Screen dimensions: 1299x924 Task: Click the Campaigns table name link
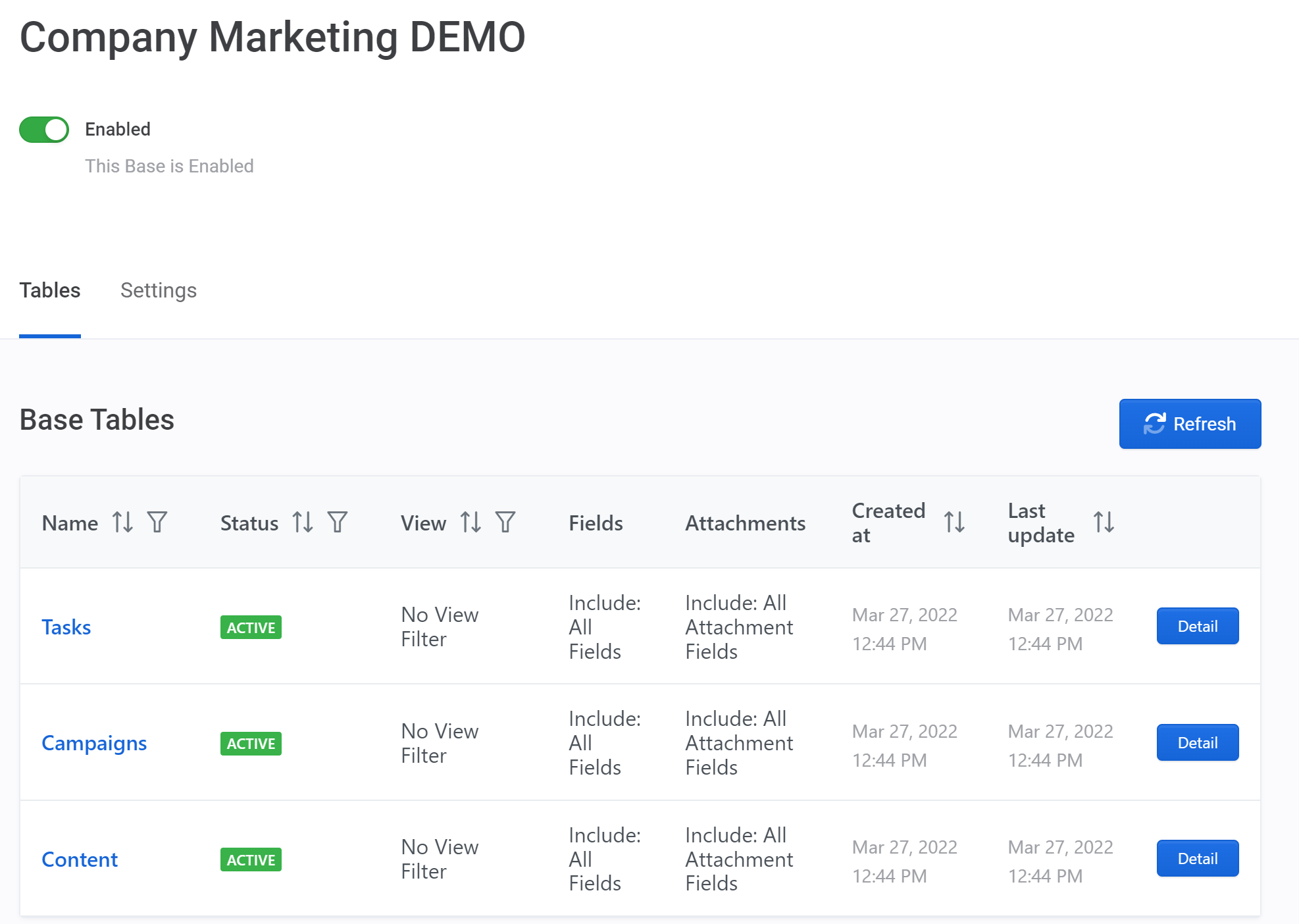tap(93, 742)
